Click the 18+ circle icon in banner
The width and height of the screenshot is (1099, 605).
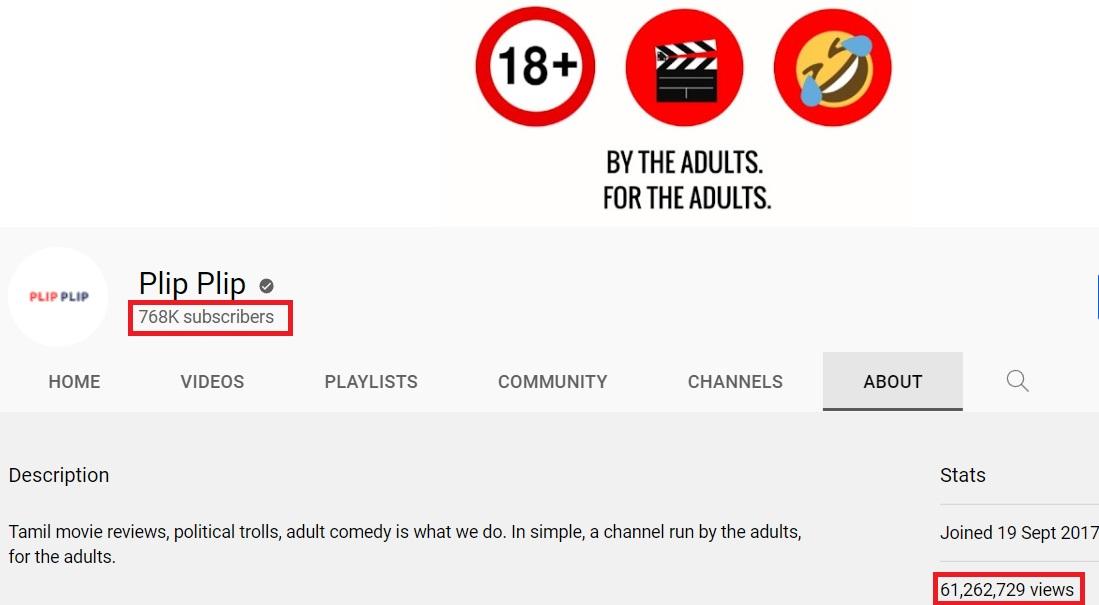pyautogui.click(x=535, y=67)
